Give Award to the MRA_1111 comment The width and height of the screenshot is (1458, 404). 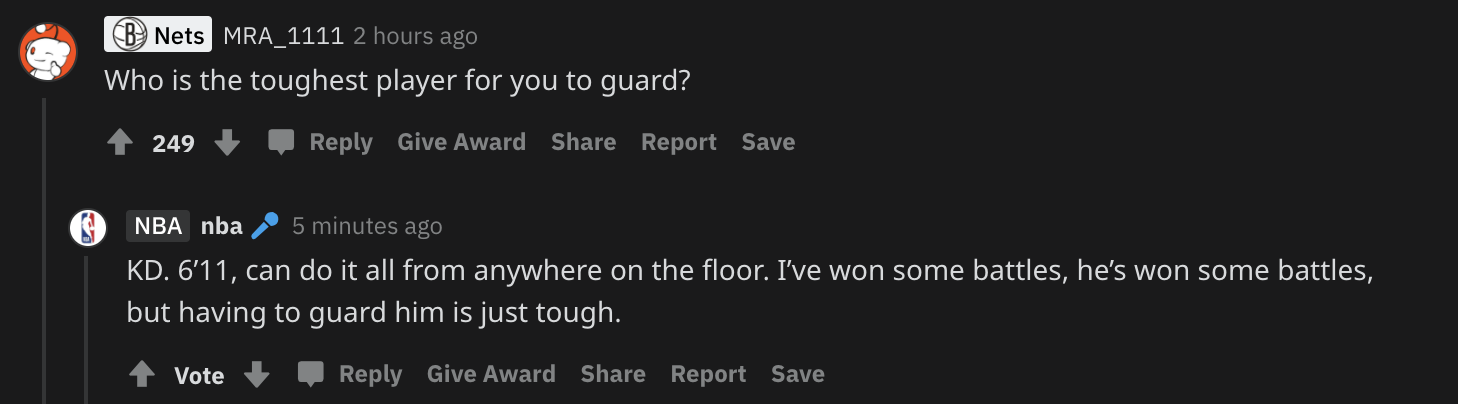[x=461, y=143]
